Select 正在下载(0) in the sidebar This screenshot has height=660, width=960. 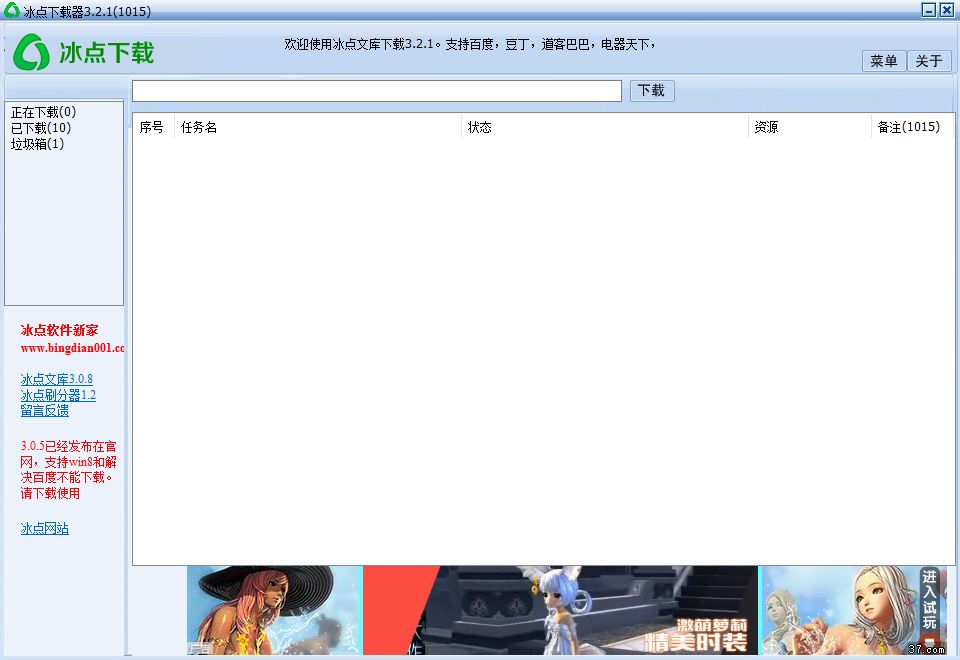coord(43,112)
